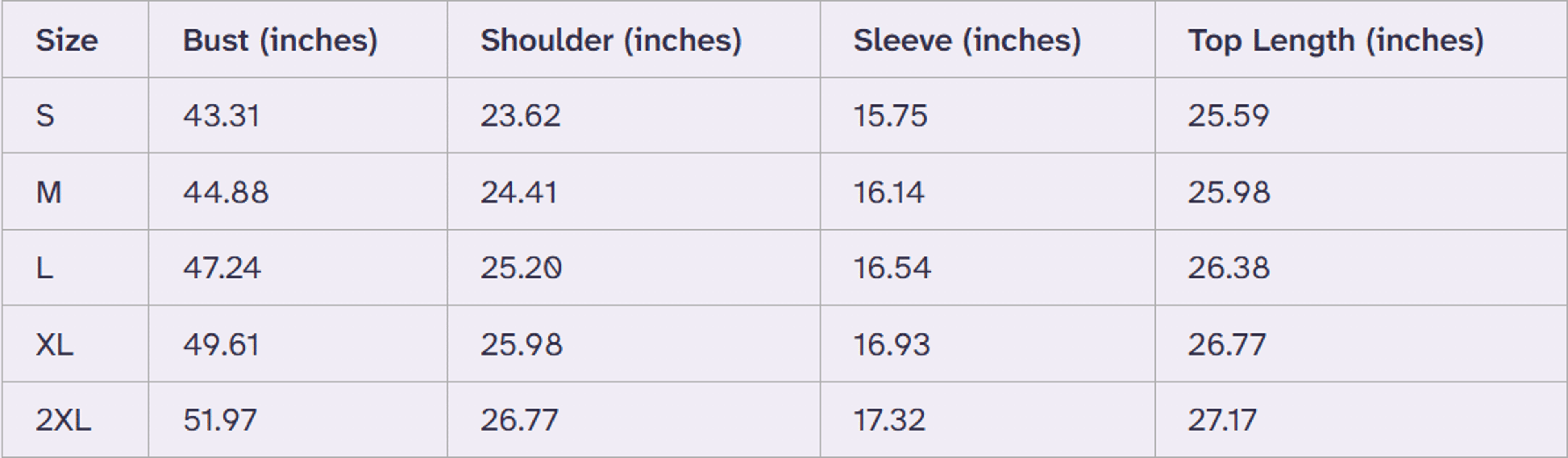Click bust value 43.31

click(222, 116)
